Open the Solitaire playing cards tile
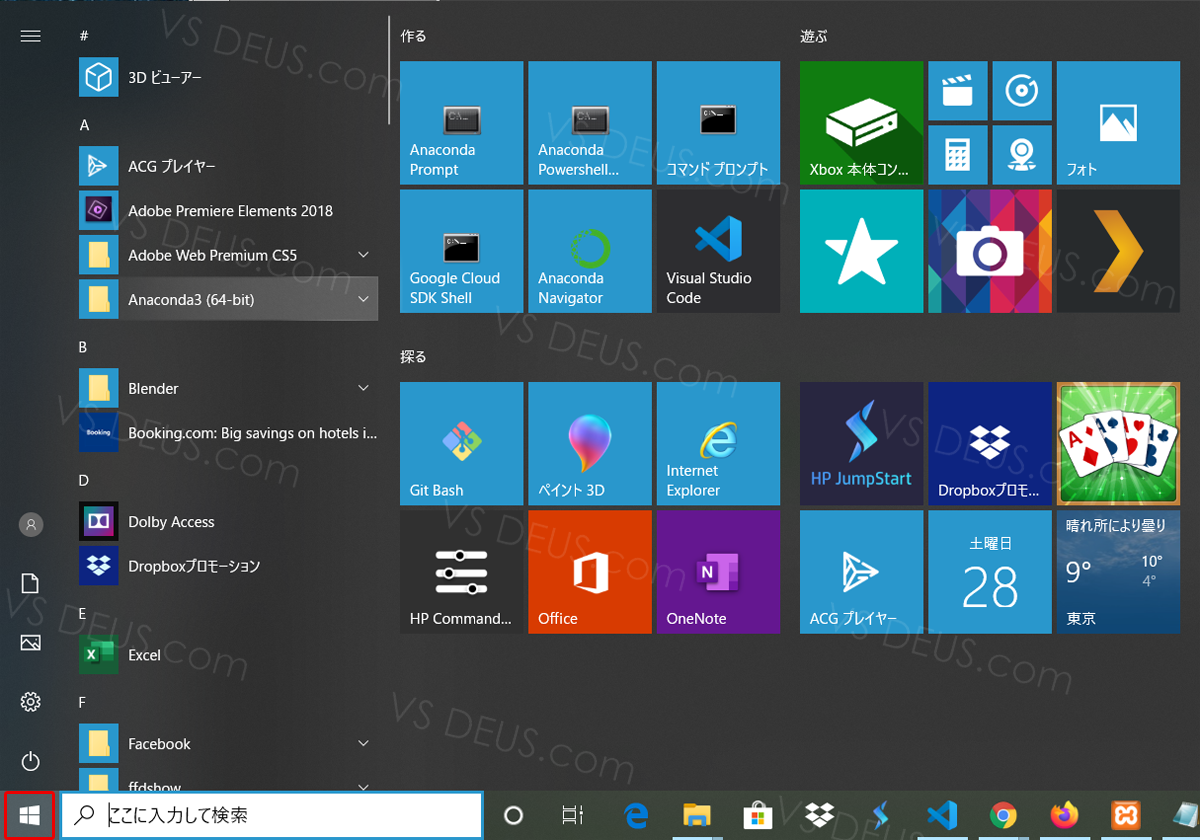Viewport: 1200px width, 840px height. 1118,443
